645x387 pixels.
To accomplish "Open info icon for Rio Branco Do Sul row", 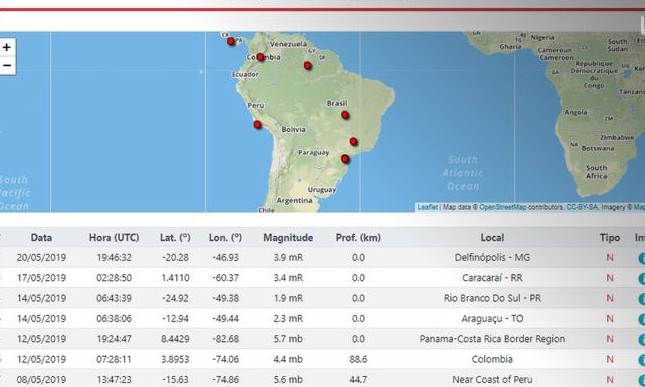I will pos(641,299).
